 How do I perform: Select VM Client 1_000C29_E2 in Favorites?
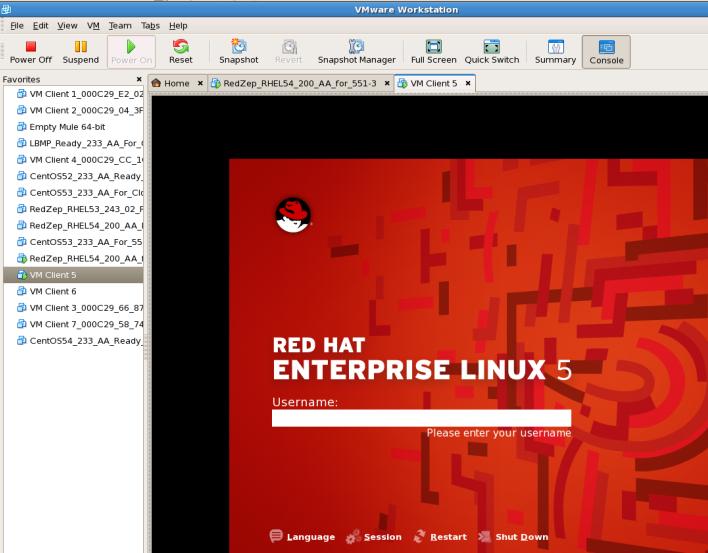(x=73, y=94)
